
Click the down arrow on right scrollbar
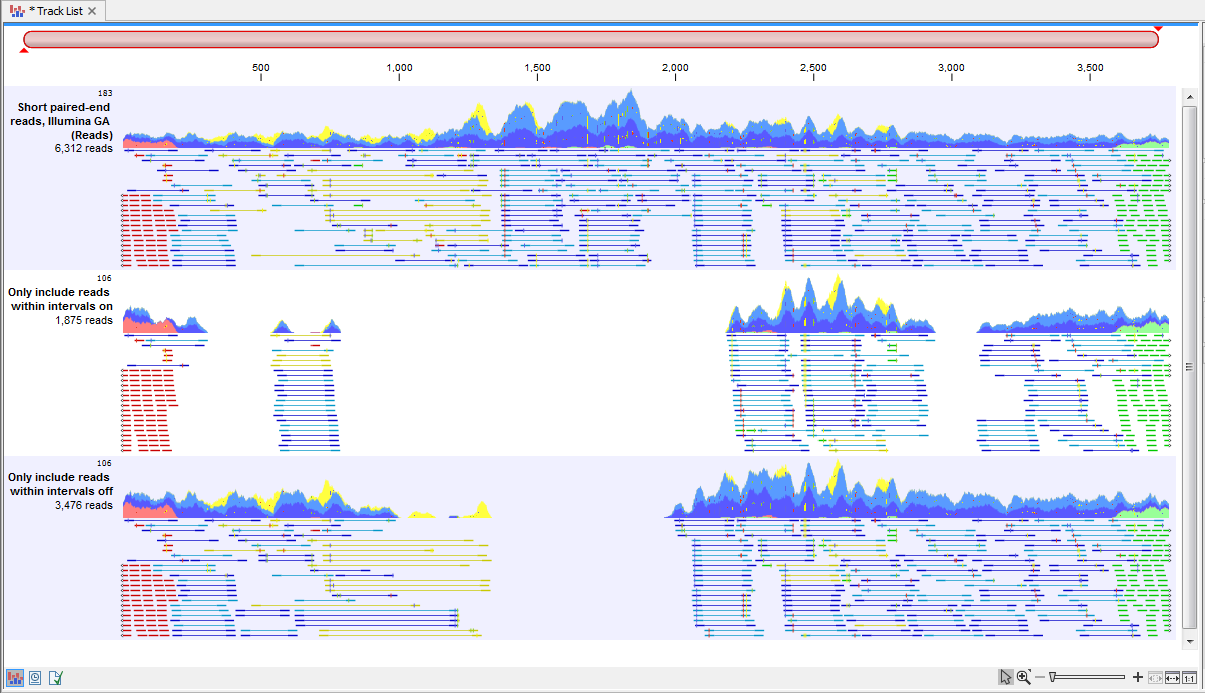pos(1189,641)
